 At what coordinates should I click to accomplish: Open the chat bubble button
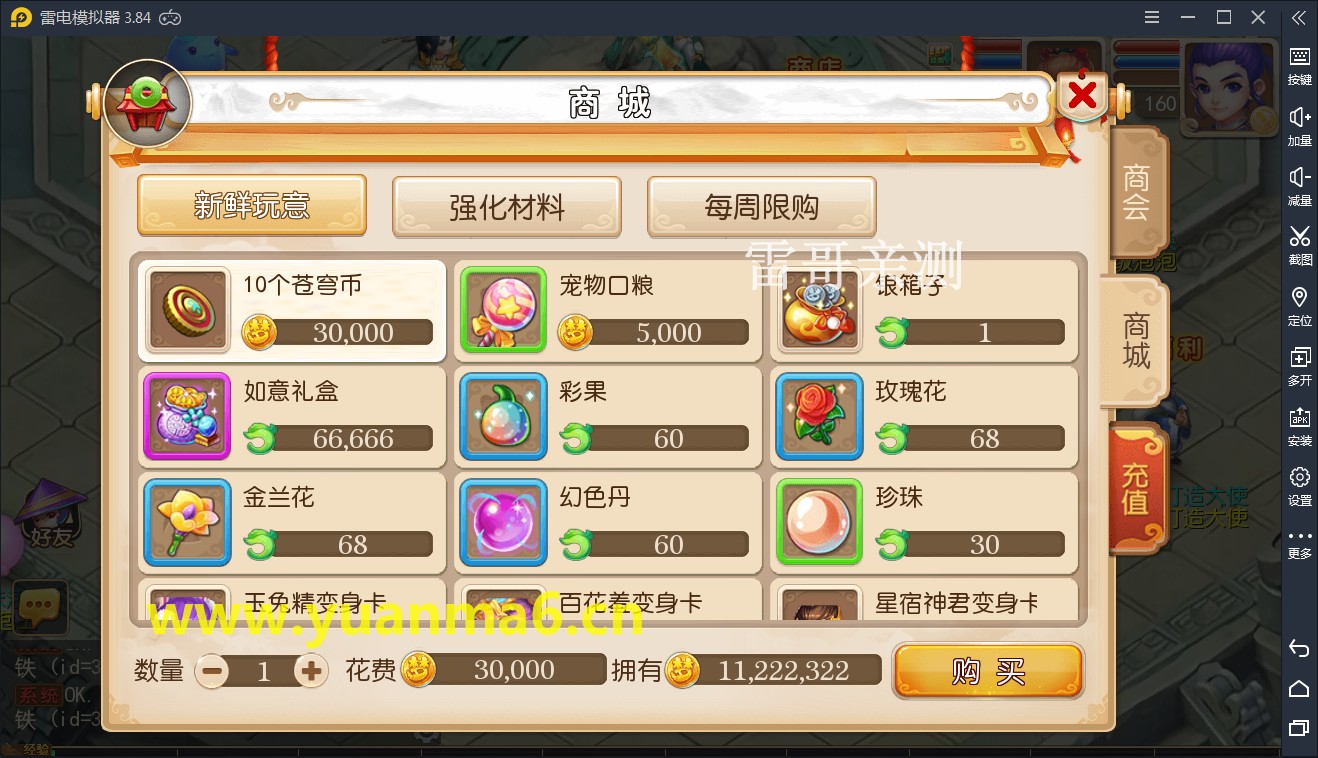(x=40, y=604)
